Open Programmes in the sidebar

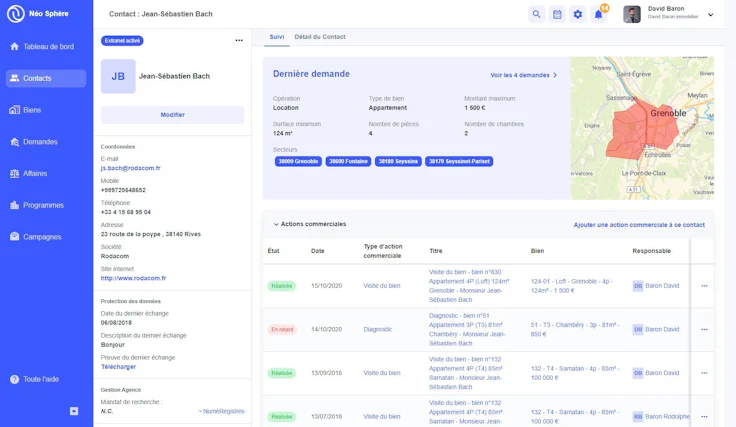[46, 205]
